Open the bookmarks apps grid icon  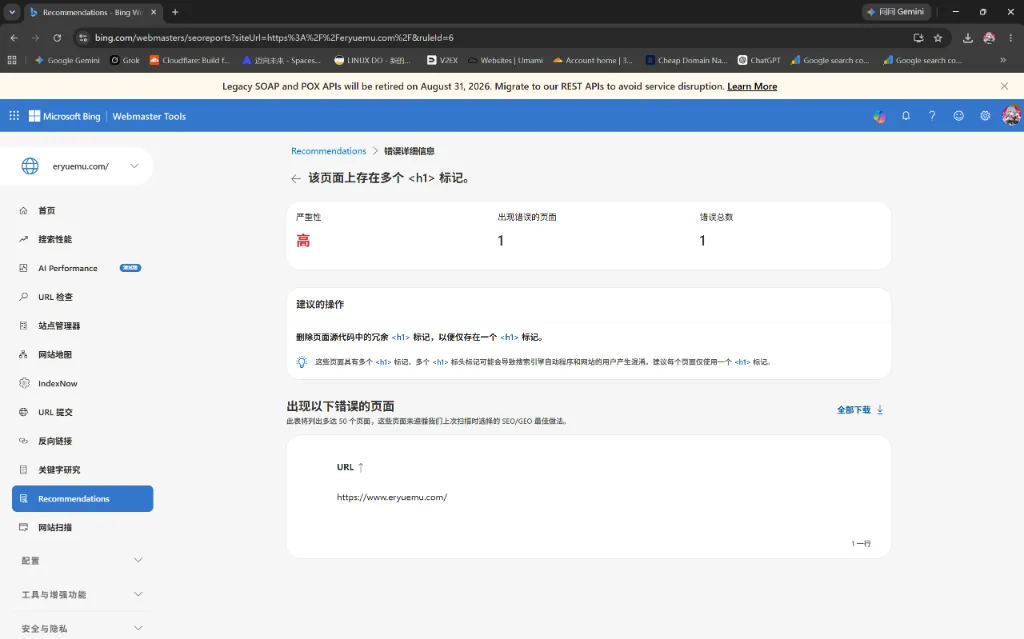click(12, 60)
